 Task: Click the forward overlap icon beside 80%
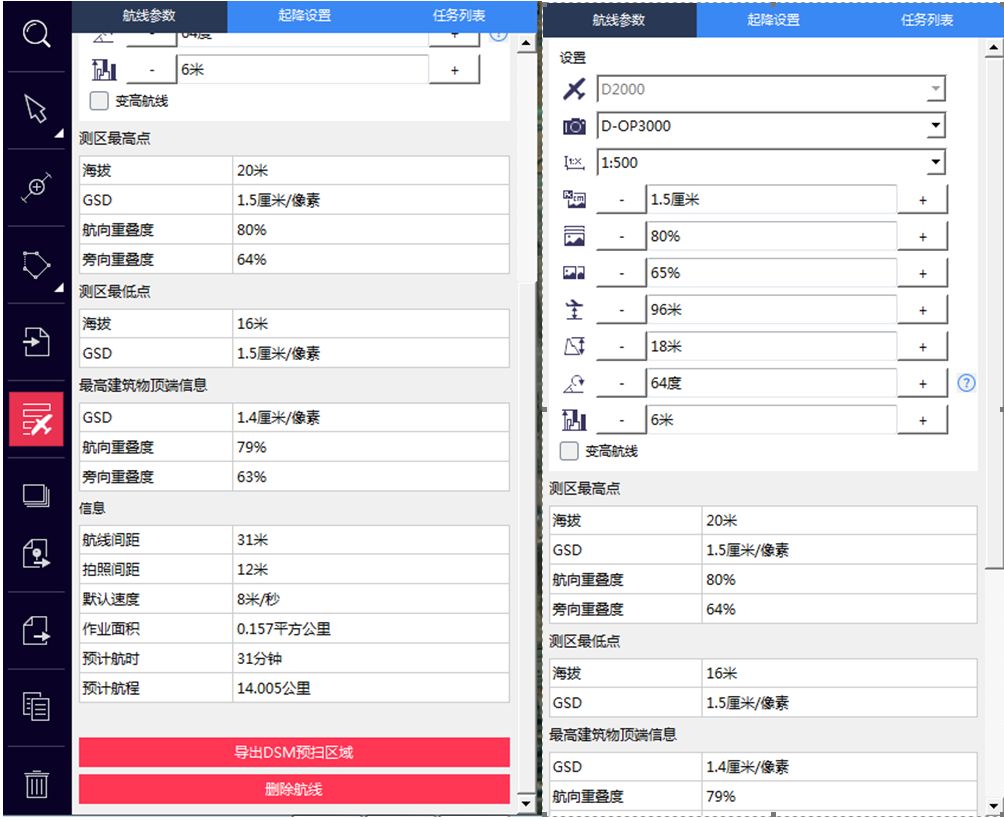(x=574, y=236)
